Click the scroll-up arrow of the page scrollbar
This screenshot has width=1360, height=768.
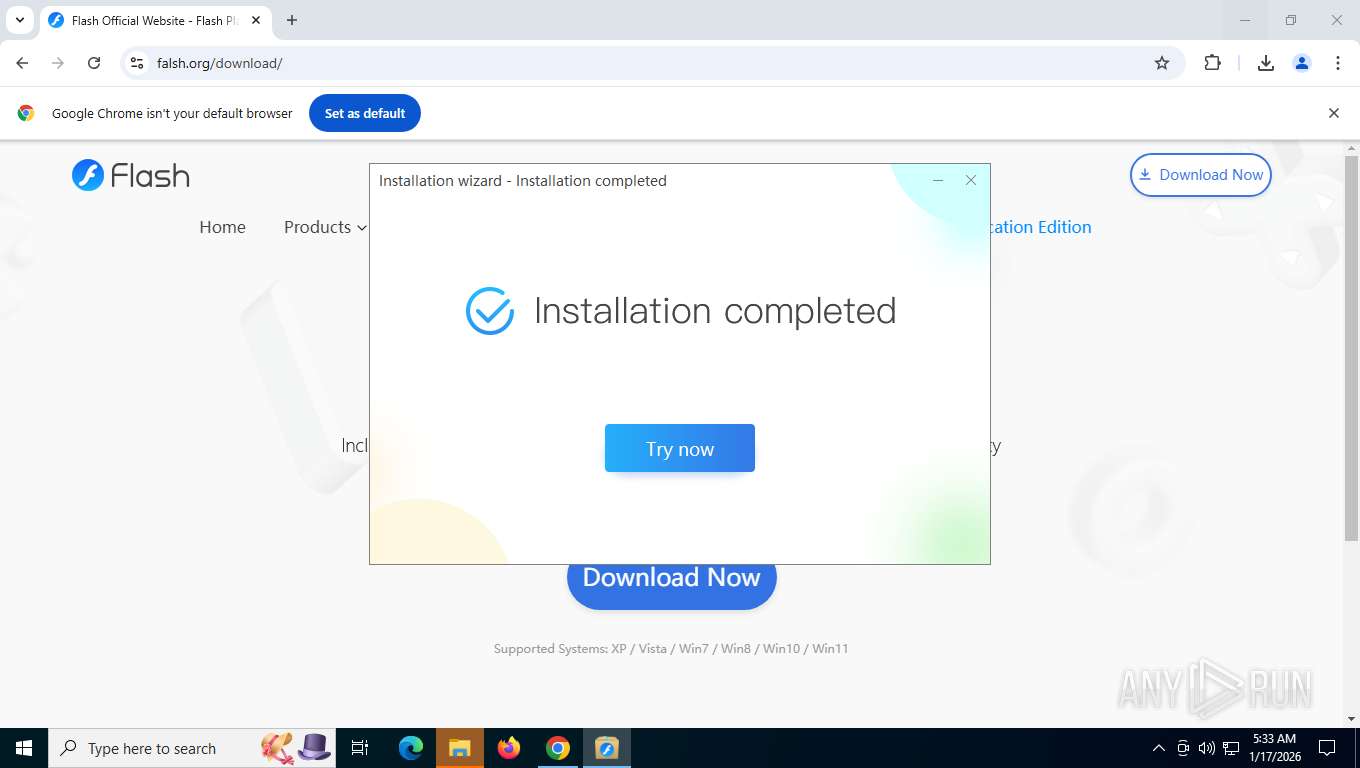pyautogui.click(x=1351, y=148)
